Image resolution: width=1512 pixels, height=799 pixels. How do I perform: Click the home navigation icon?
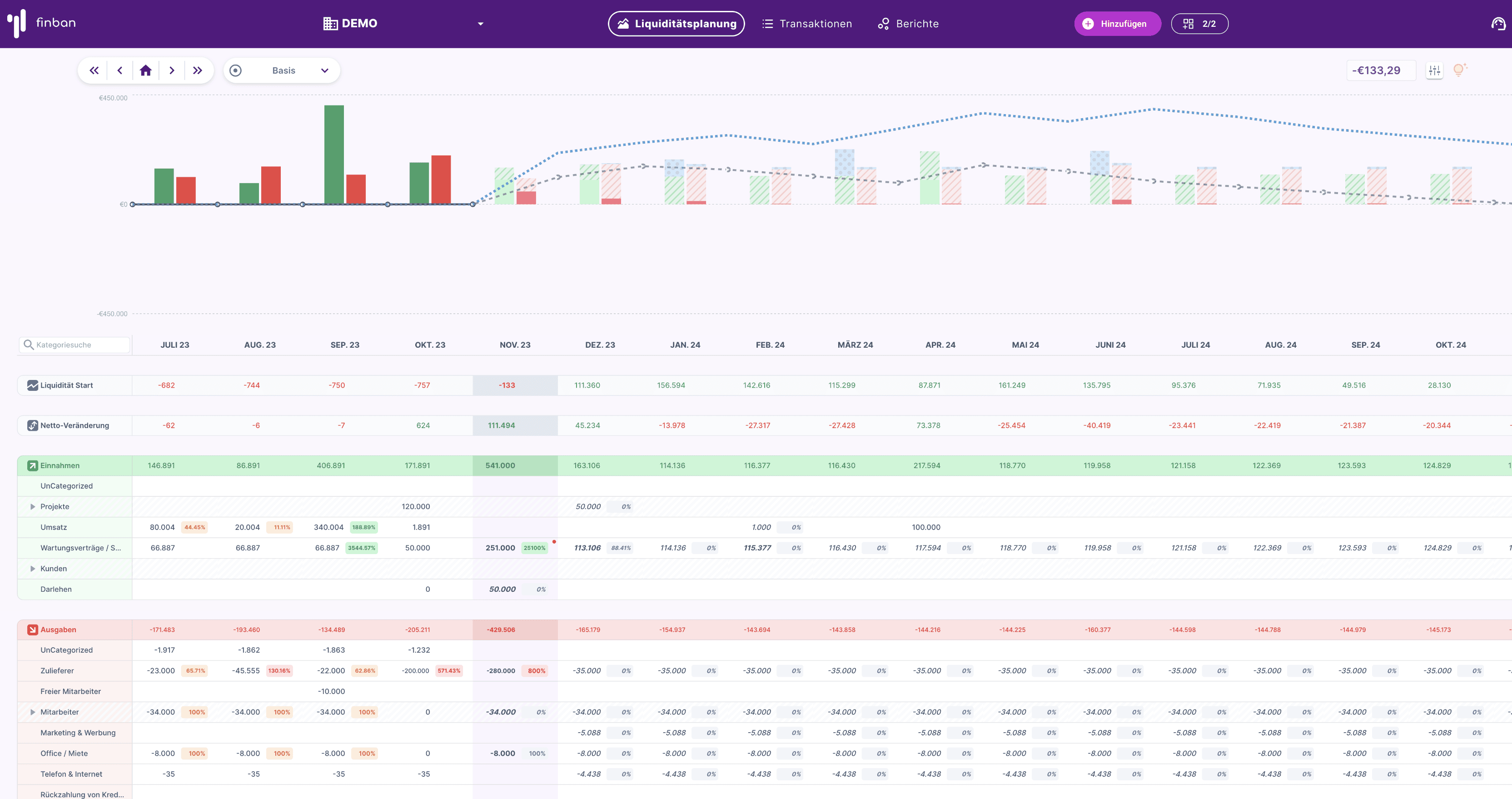pyautogui.click(x=145, y=70)
